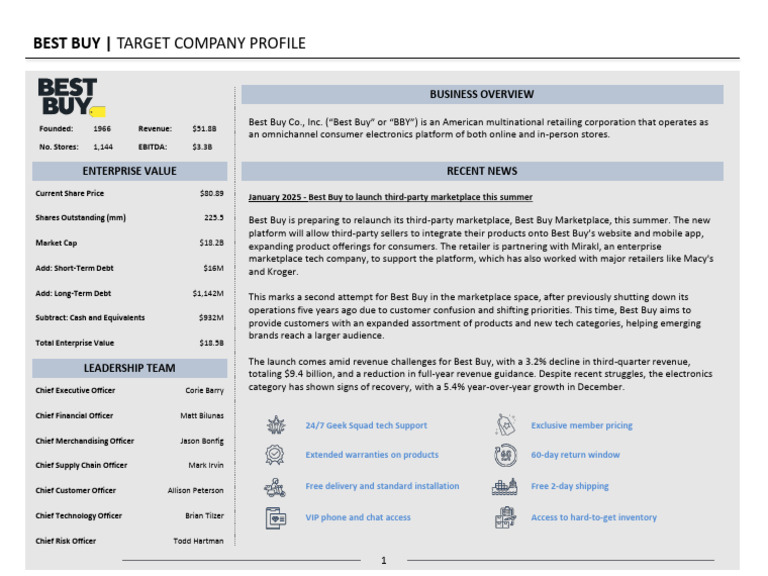Click the TARGET COMPANY PROFILE title
The width and height of the screenshot is (768, 576).
[x=211, y=43]
